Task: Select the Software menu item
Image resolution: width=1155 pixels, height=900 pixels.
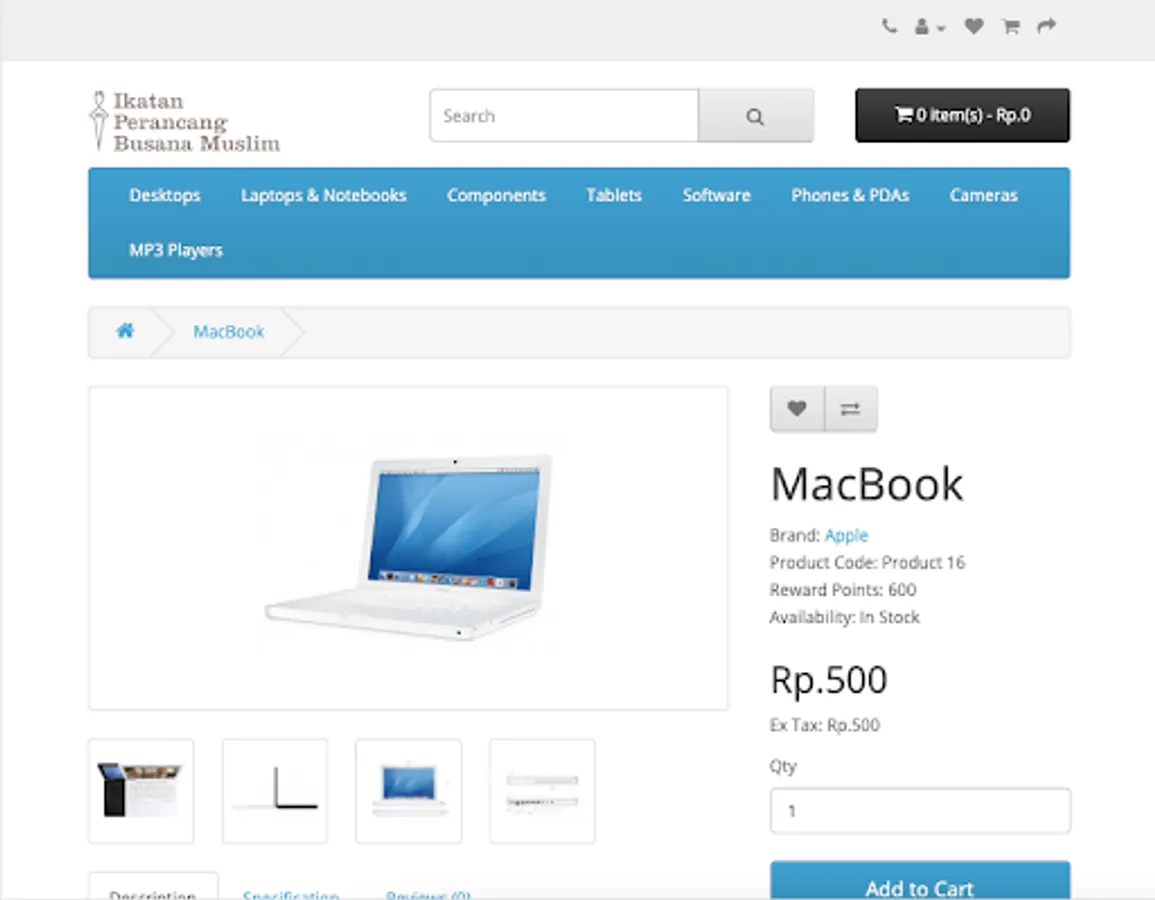Action: pos(716,195)
